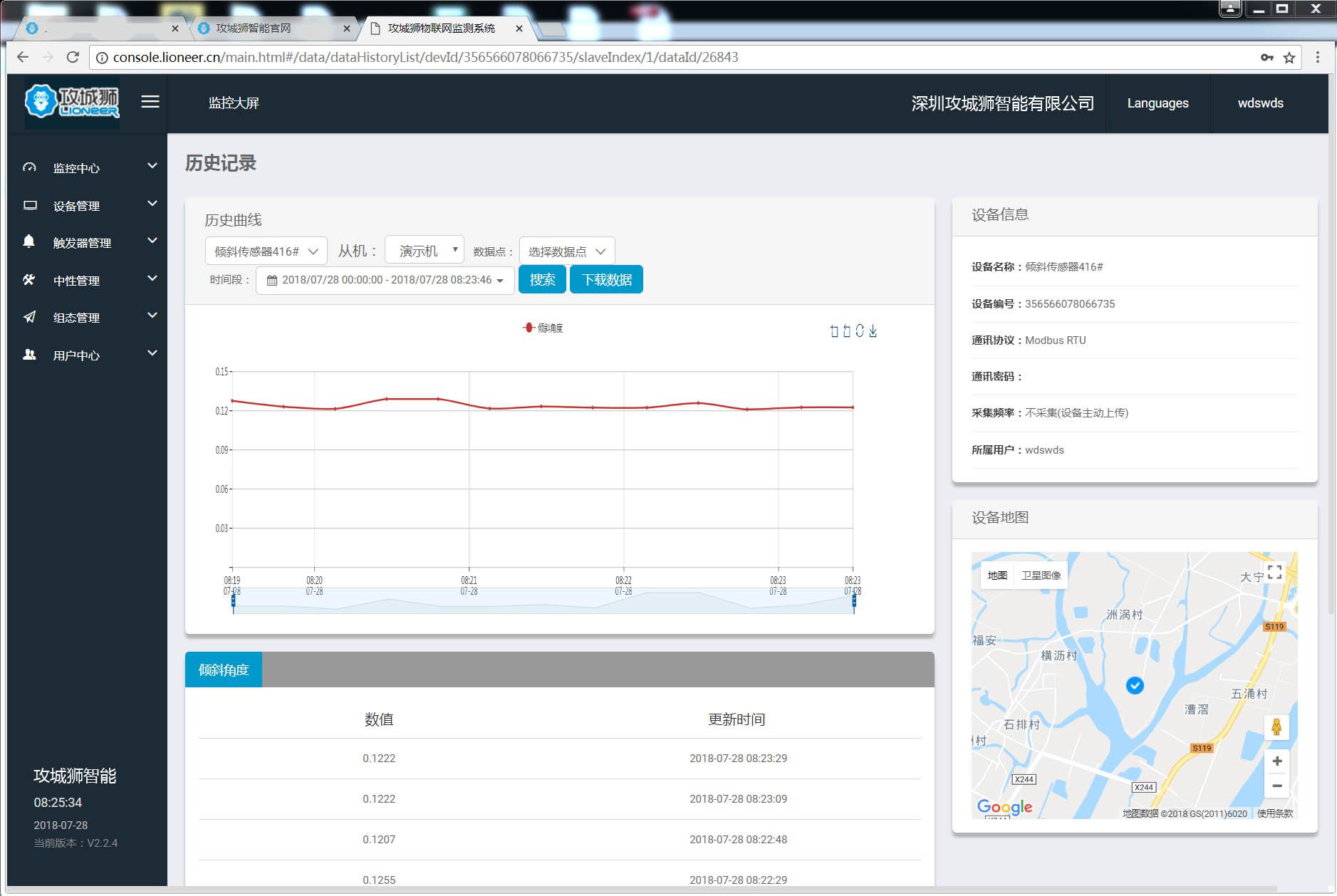Close the 攻城狮智能官网 browser tab
This screenshot has width=1337, height=896.
click(347, 28)
